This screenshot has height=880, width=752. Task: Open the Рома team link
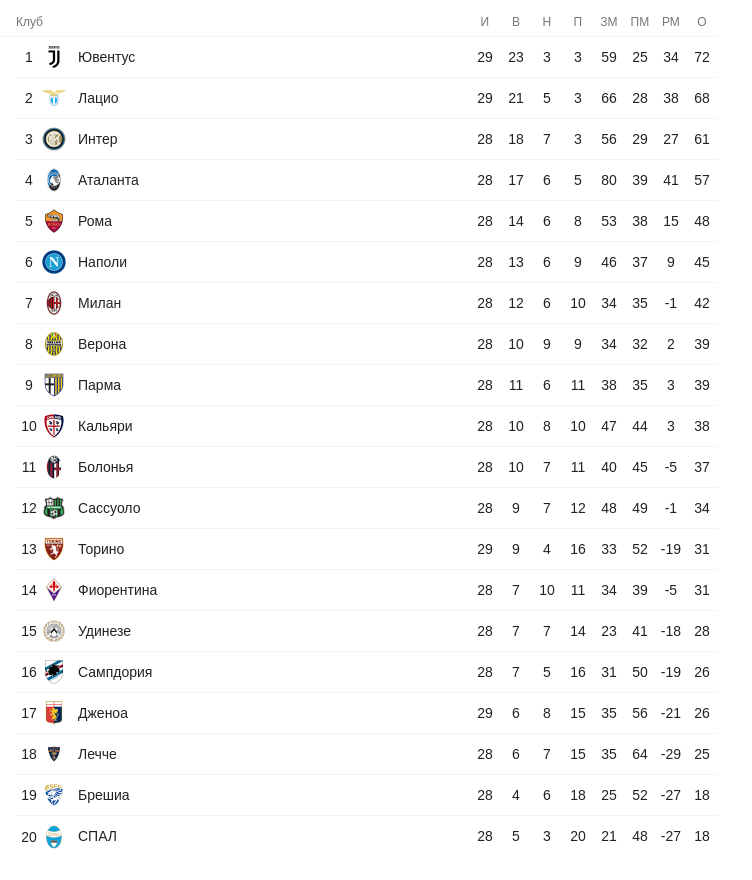click(95, 221)
